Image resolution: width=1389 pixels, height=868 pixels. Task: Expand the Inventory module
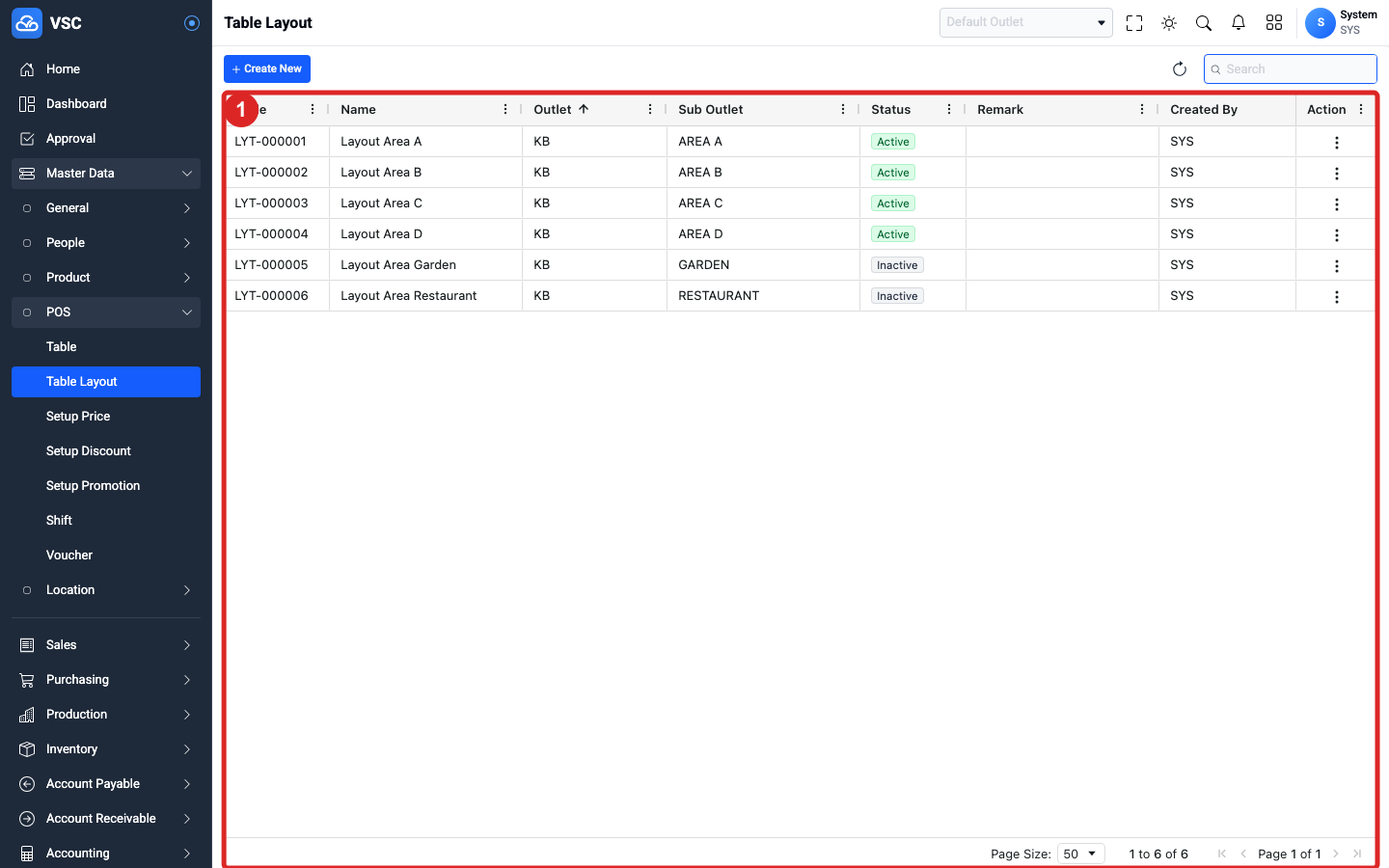coord(106,749)
